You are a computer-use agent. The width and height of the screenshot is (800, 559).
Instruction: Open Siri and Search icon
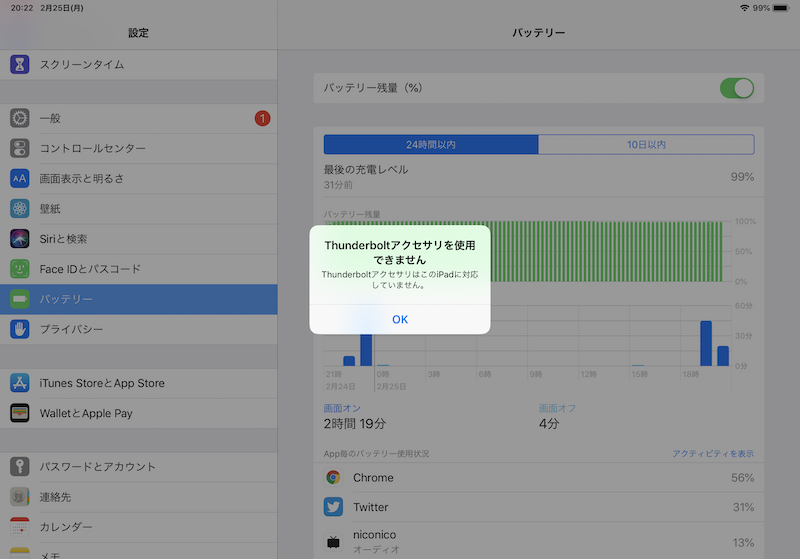20,239
